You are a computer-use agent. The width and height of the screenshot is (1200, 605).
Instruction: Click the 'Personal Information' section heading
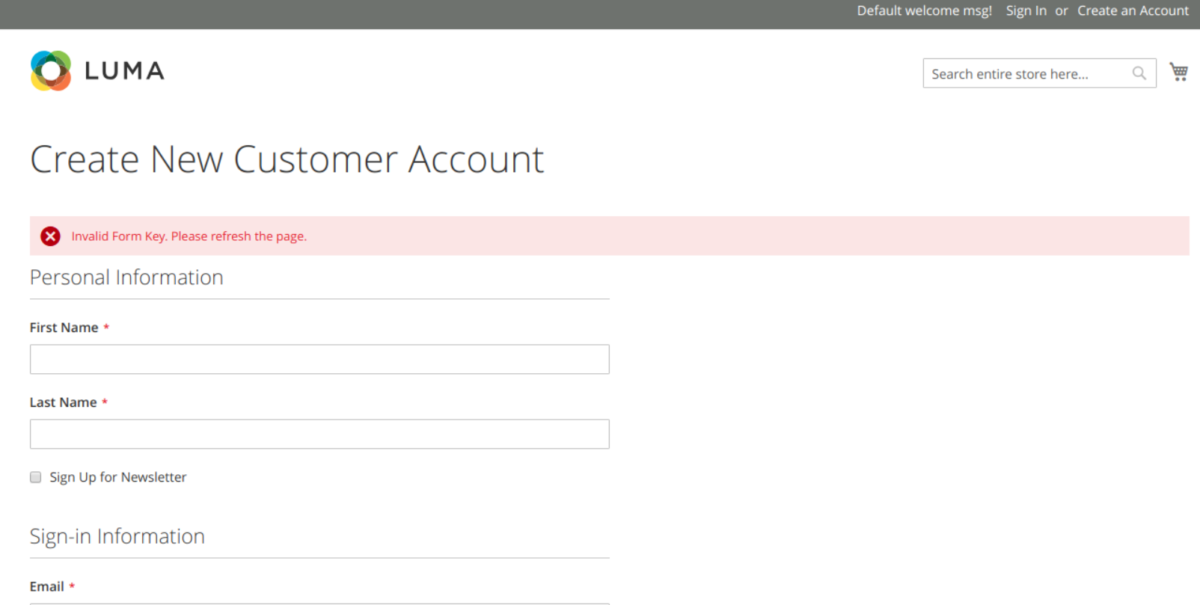[x=126, y=277]
